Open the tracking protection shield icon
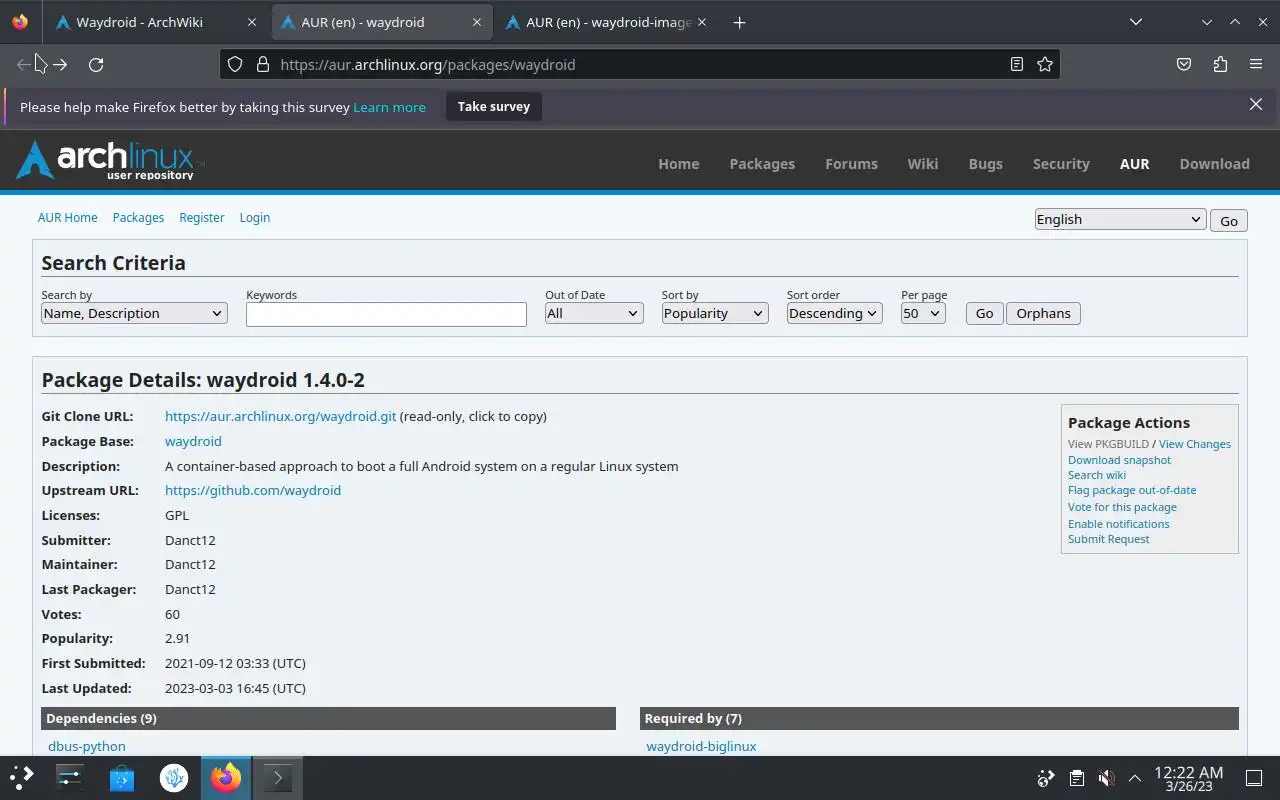The image size is (1280, 800). [235, 64]
